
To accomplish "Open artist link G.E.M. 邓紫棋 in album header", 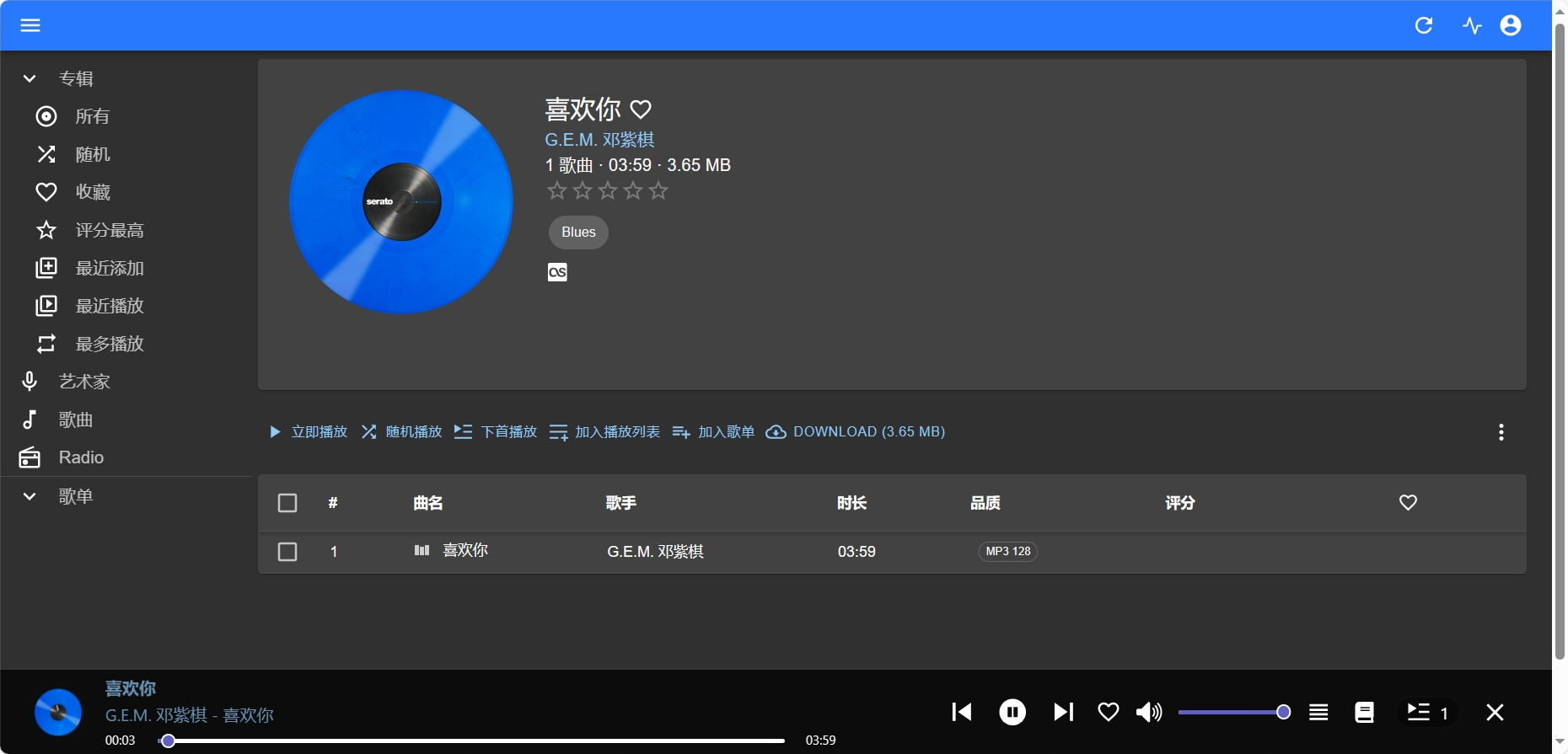I will (x=599, y=140).
